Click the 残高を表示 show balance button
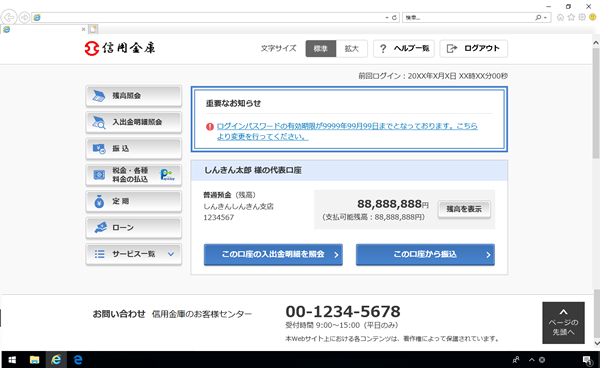 coord(464,209)
